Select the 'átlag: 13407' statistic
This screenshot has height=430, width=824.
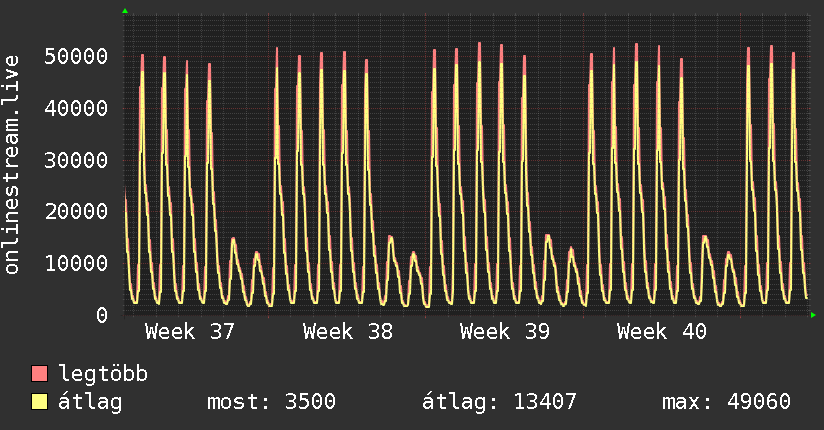click(x=499, y=402)
